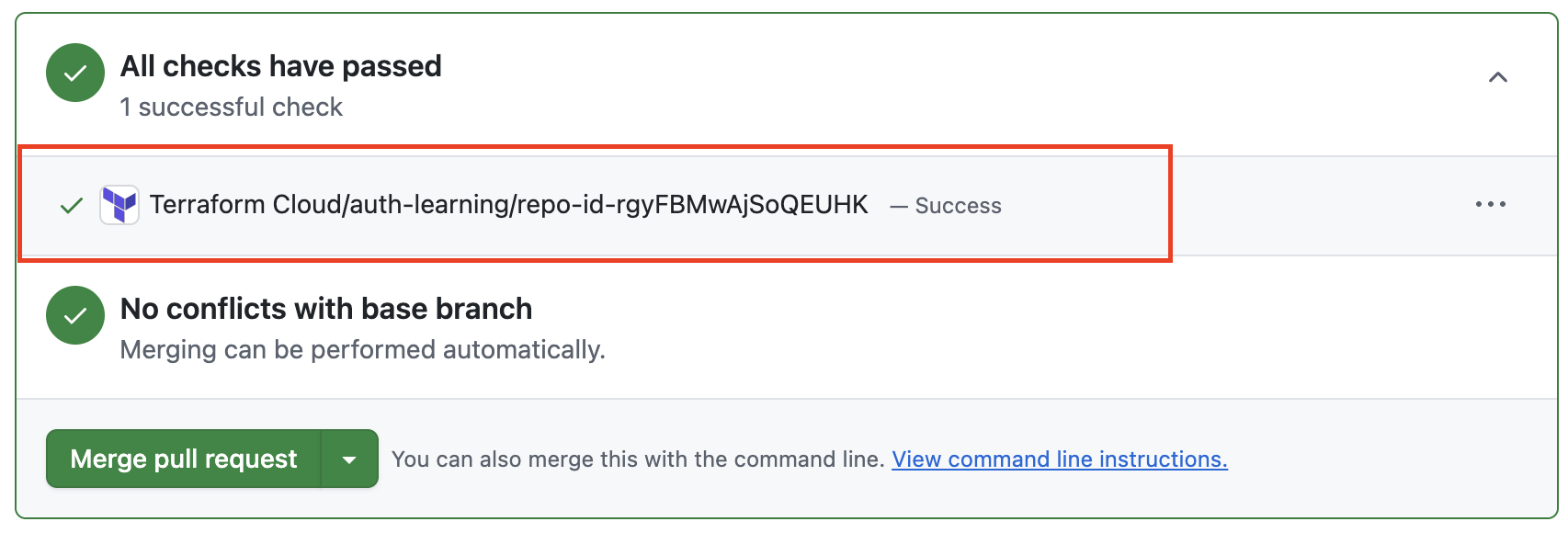
Task: Click the small green tick before Terraform logo
Action: click(71, 205)
